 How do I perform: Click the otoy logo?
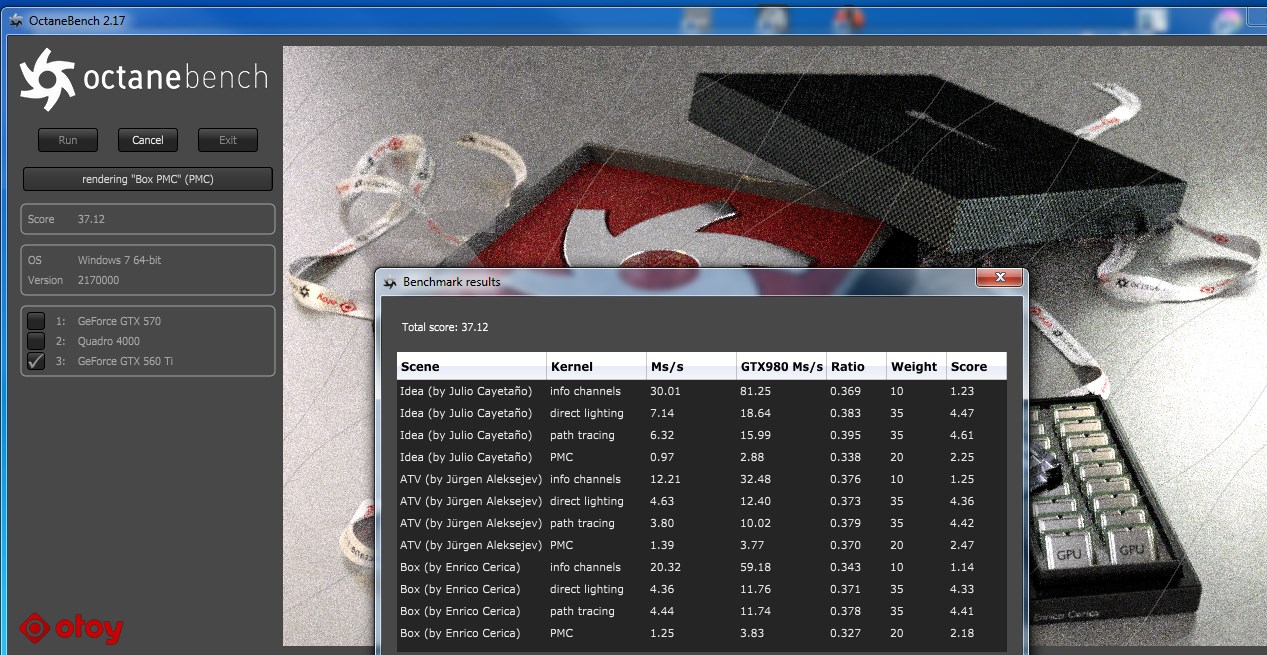click(73, 628)
